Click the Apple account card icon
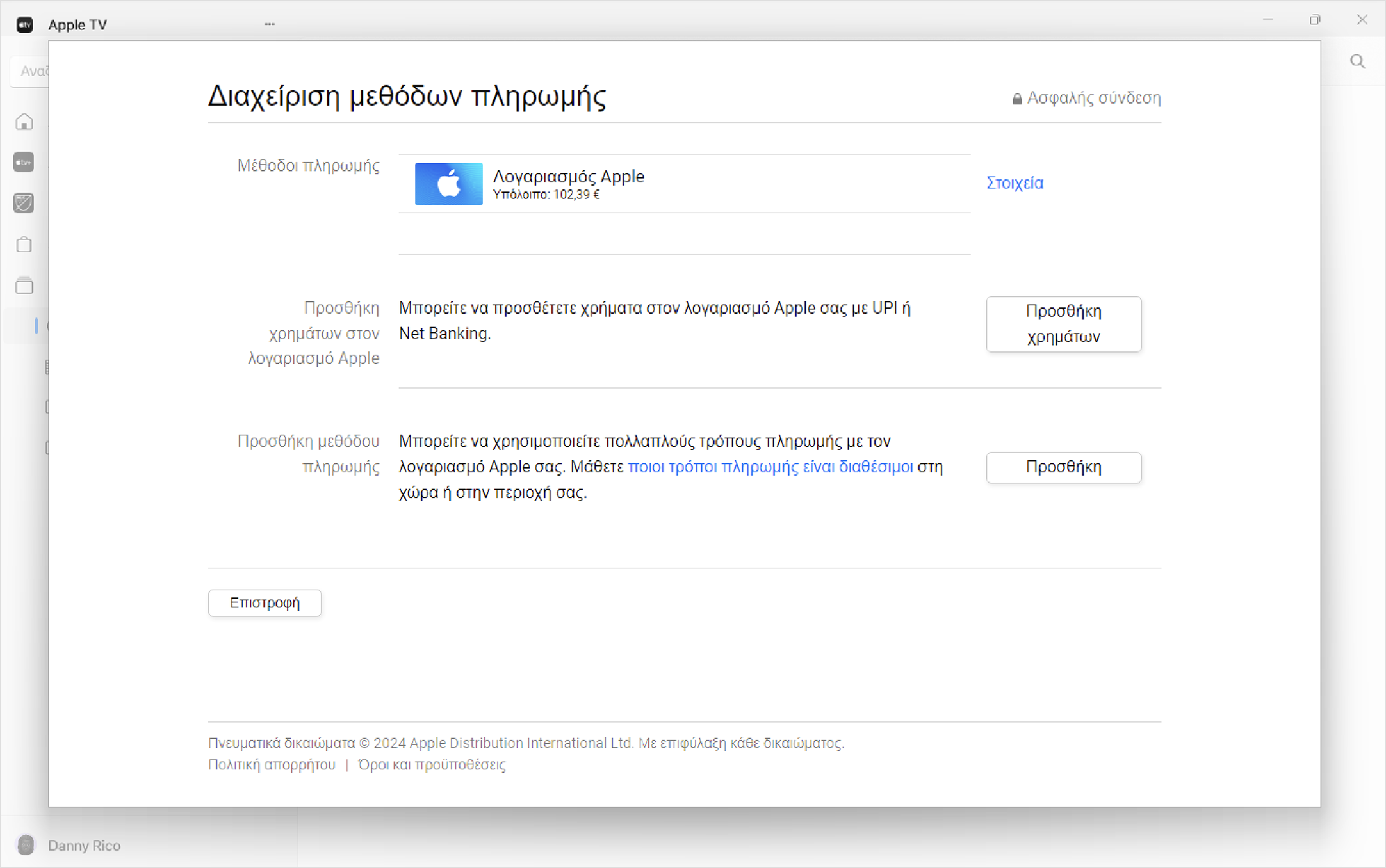The image size is (1386, 868). point(448,184)
